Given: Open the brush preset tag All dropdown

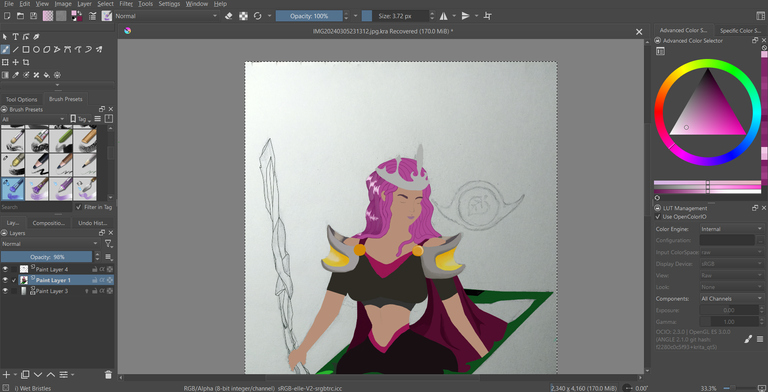Looking at the screenshot, I should point(33,119).
